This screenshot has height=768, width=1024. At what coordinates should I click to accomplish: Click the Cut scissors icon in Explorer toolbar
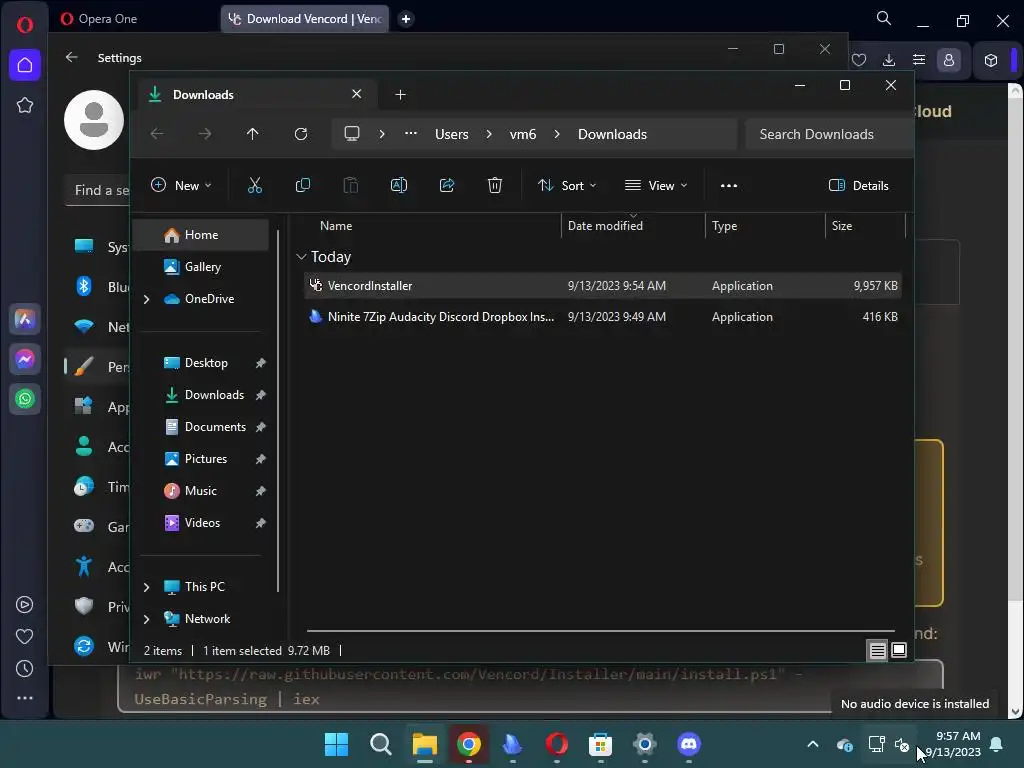[x=255, y=185]
